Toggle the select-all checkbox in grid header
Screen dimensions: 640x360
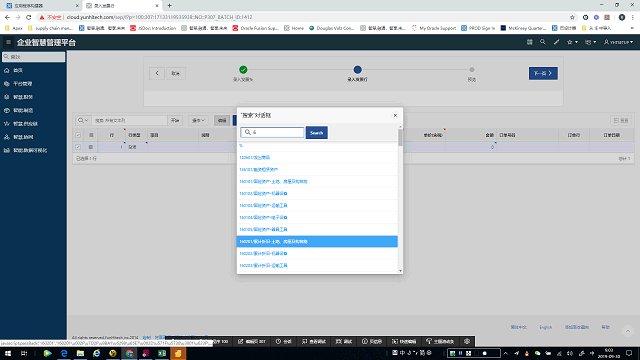(78, 135)
